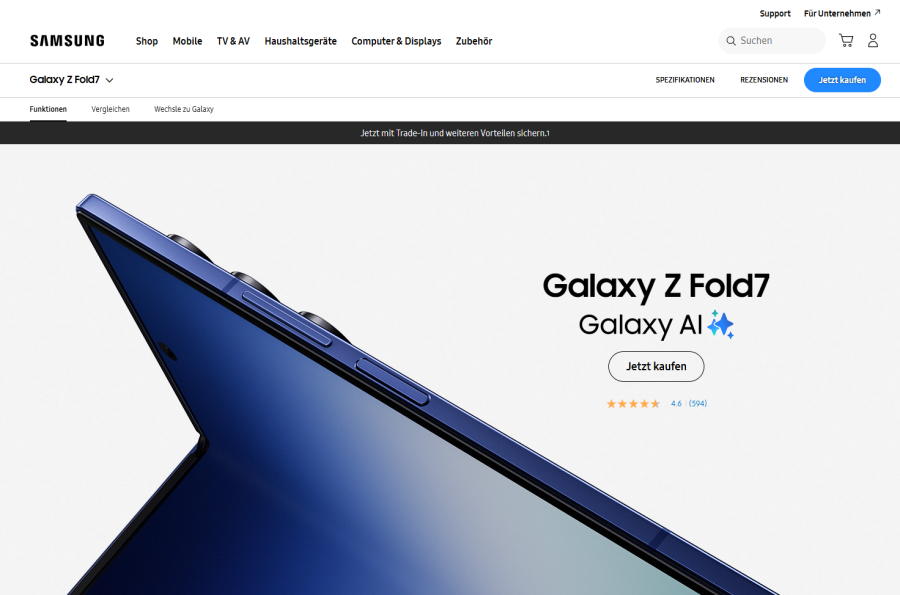This screenshot has width=900, height=595.
Task: Click the blue Jetzt kaufen button
Action: pyautogui.click(x=842, y=80)
